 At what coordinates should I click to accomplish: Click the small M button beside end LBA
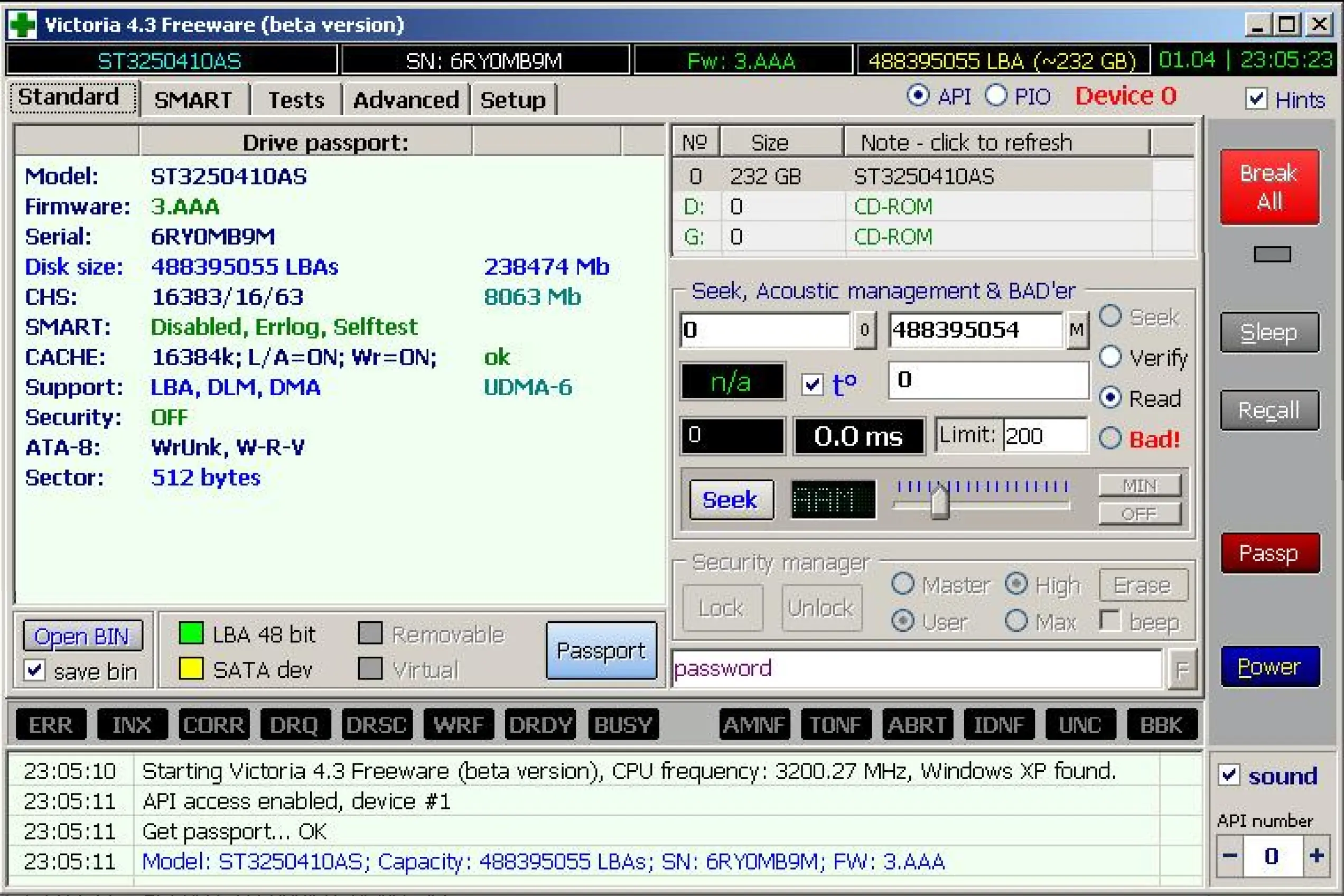click(x=1077, y=330)
